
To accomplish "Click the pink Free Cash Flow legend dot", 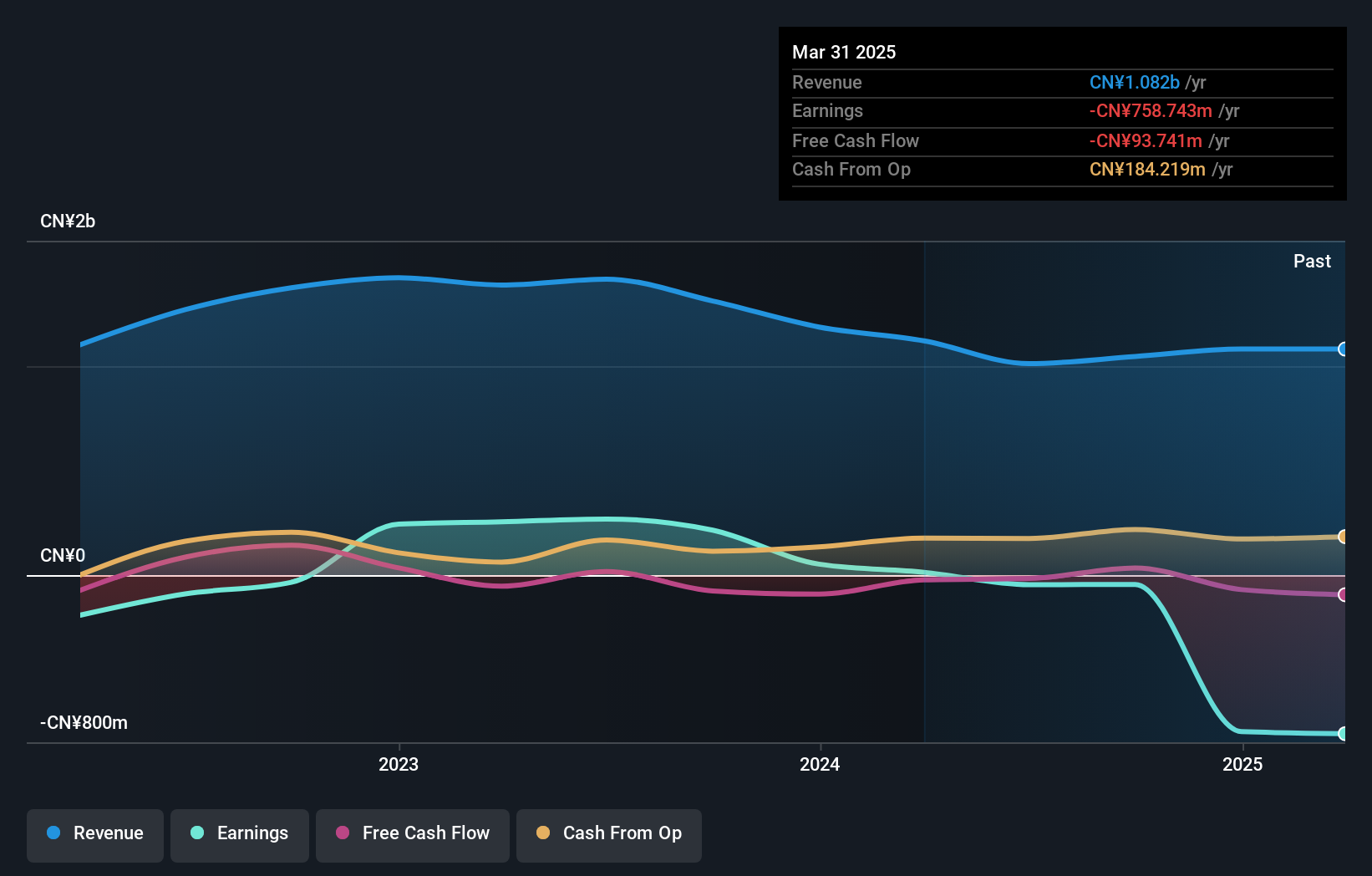I will [x=343, y=833].
